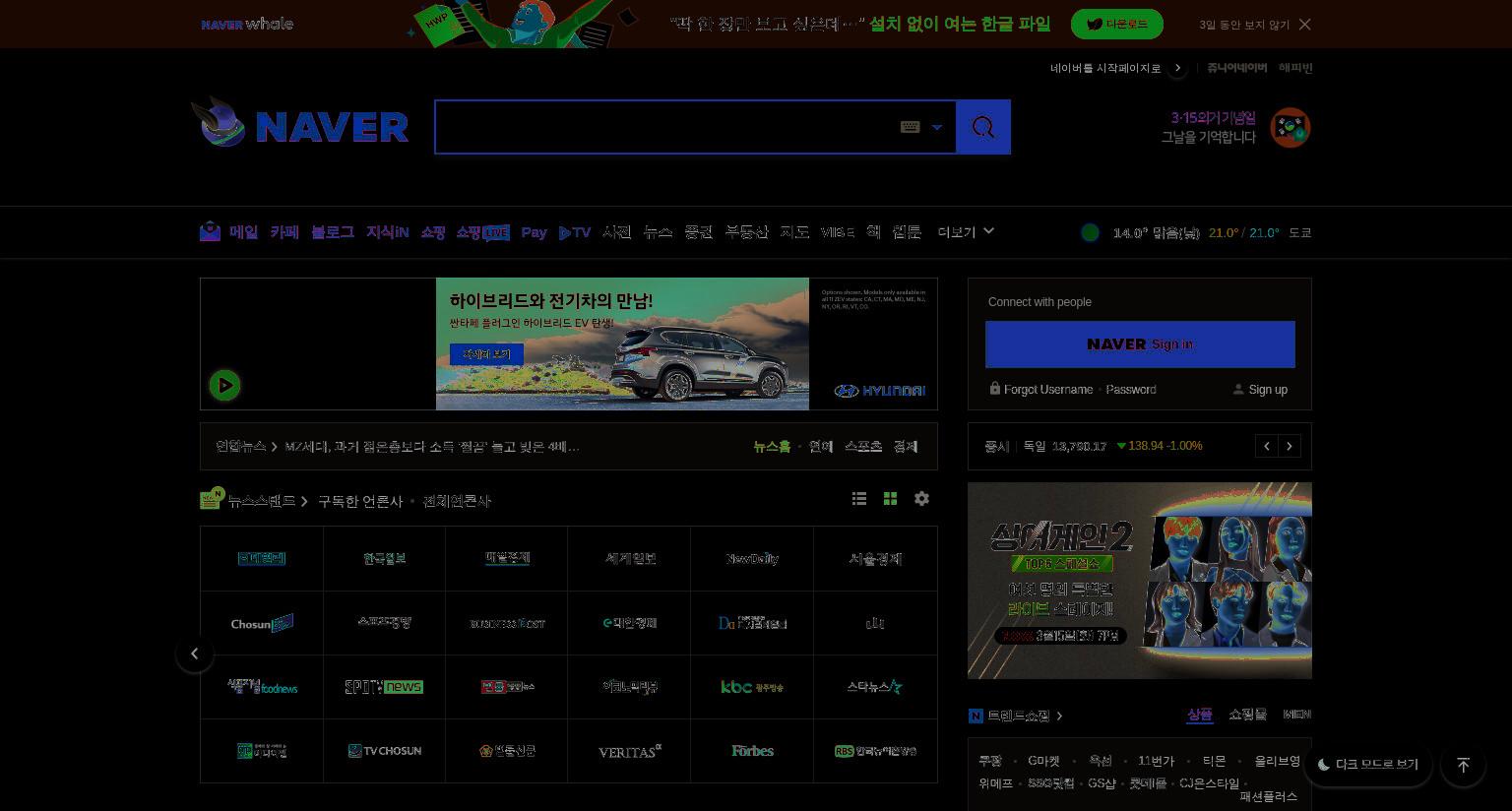Select the 쇼핑몰 shopping tab
The width and height of the screenshot is (1512, 811).
(x=1247, y=715)
